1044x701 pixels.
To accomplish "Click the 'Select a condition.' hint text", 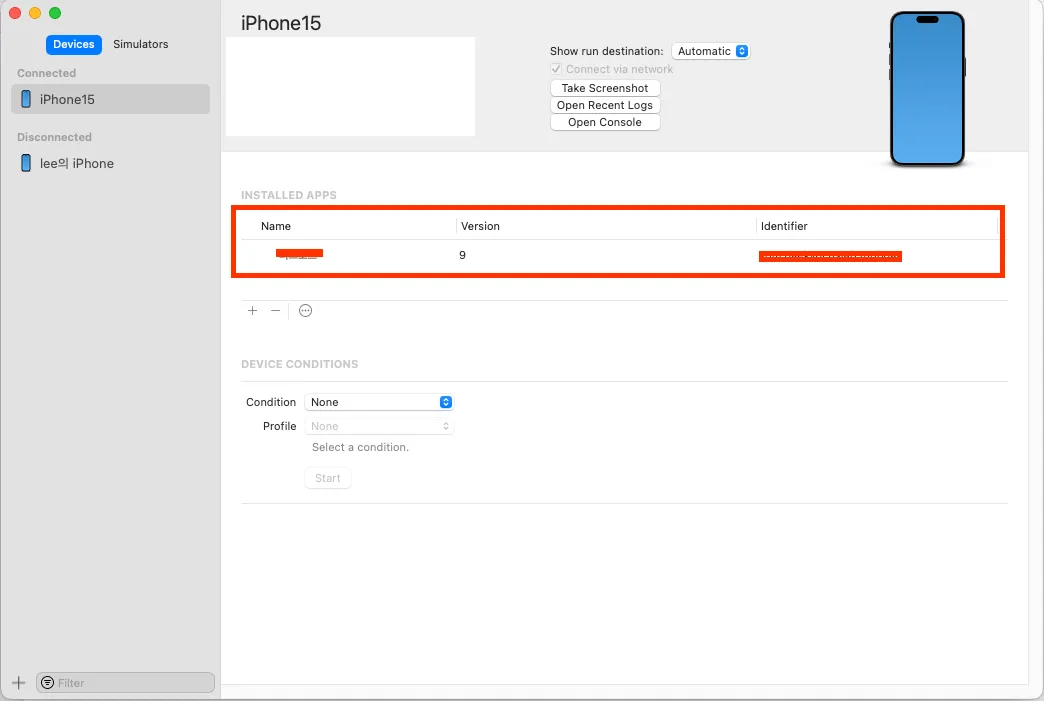I will point(360,447).
